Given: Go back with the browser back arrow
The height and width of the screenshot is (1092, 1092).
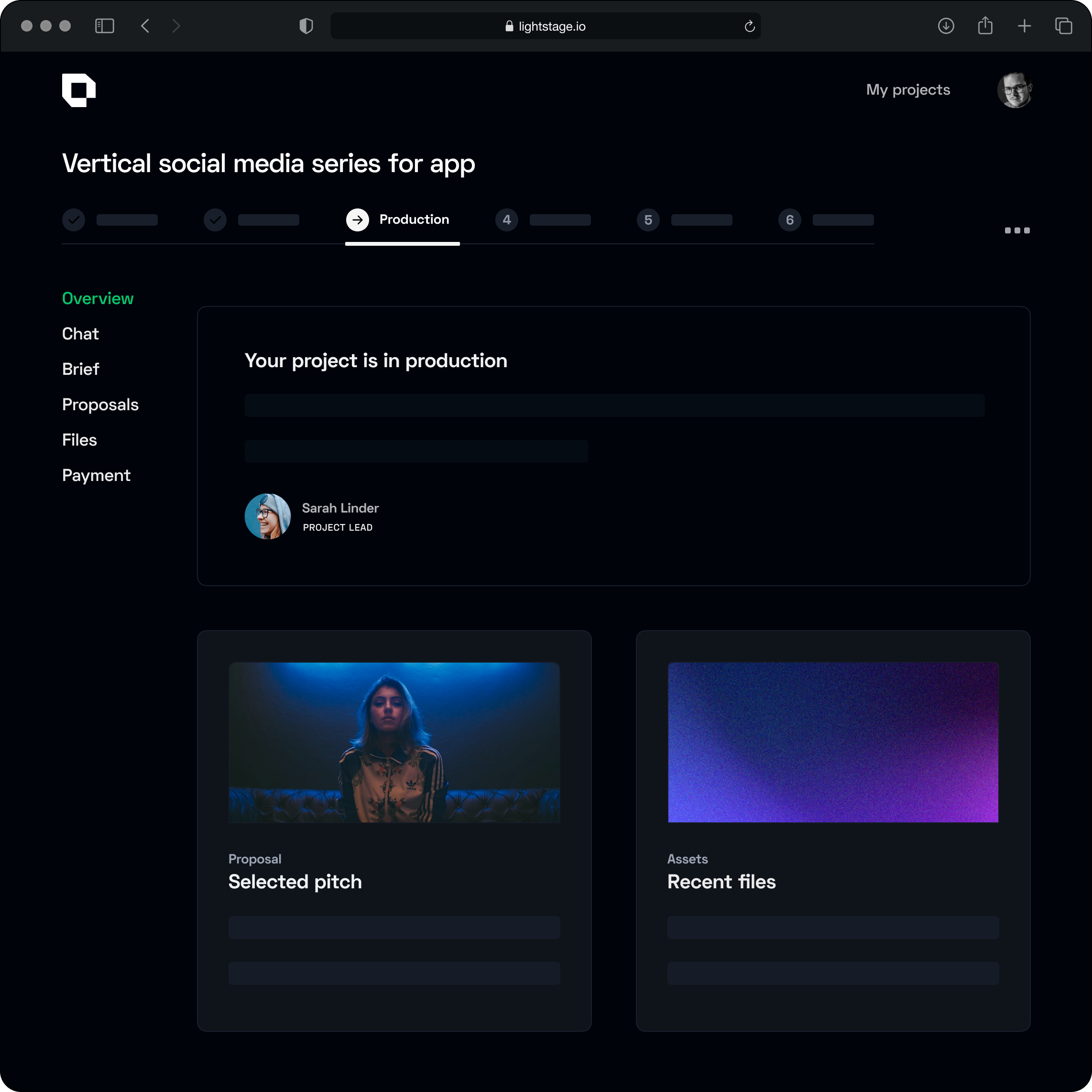Looking at the screenshot, I should (x=145, y=26).
